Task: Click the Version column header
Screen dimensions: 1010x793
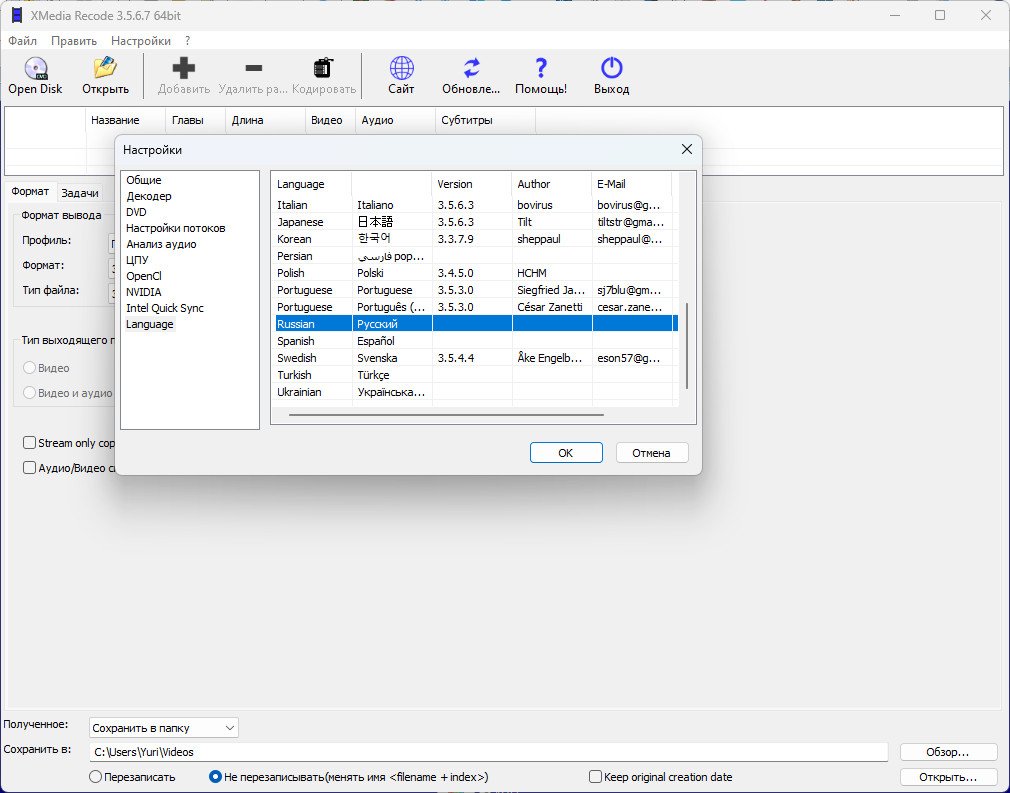Action: click(x=472, y=184)
